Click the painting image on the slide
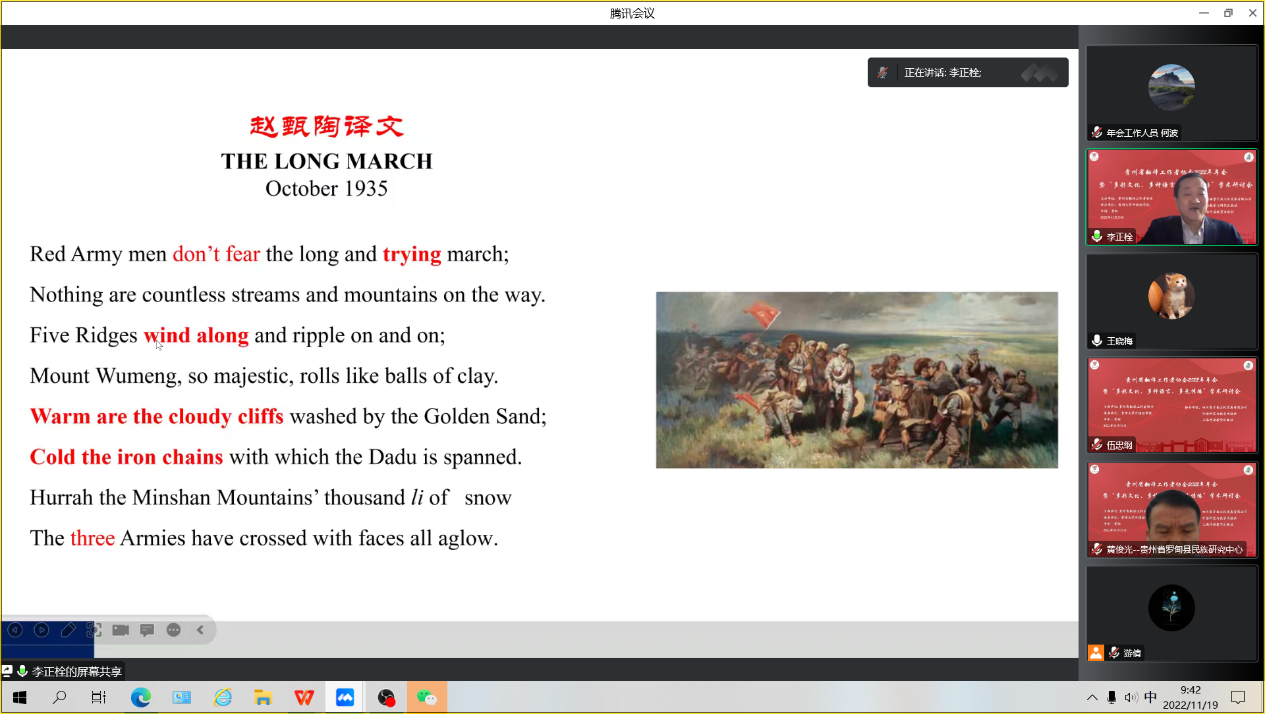Screen dimensions: 1265x714 (857, 380)
